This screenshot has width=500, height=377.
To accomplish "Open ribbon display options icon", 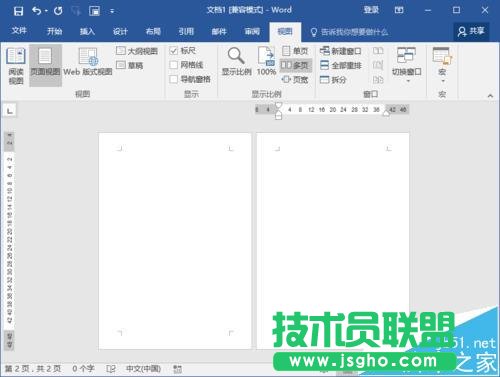I will (x=399, y=10).
